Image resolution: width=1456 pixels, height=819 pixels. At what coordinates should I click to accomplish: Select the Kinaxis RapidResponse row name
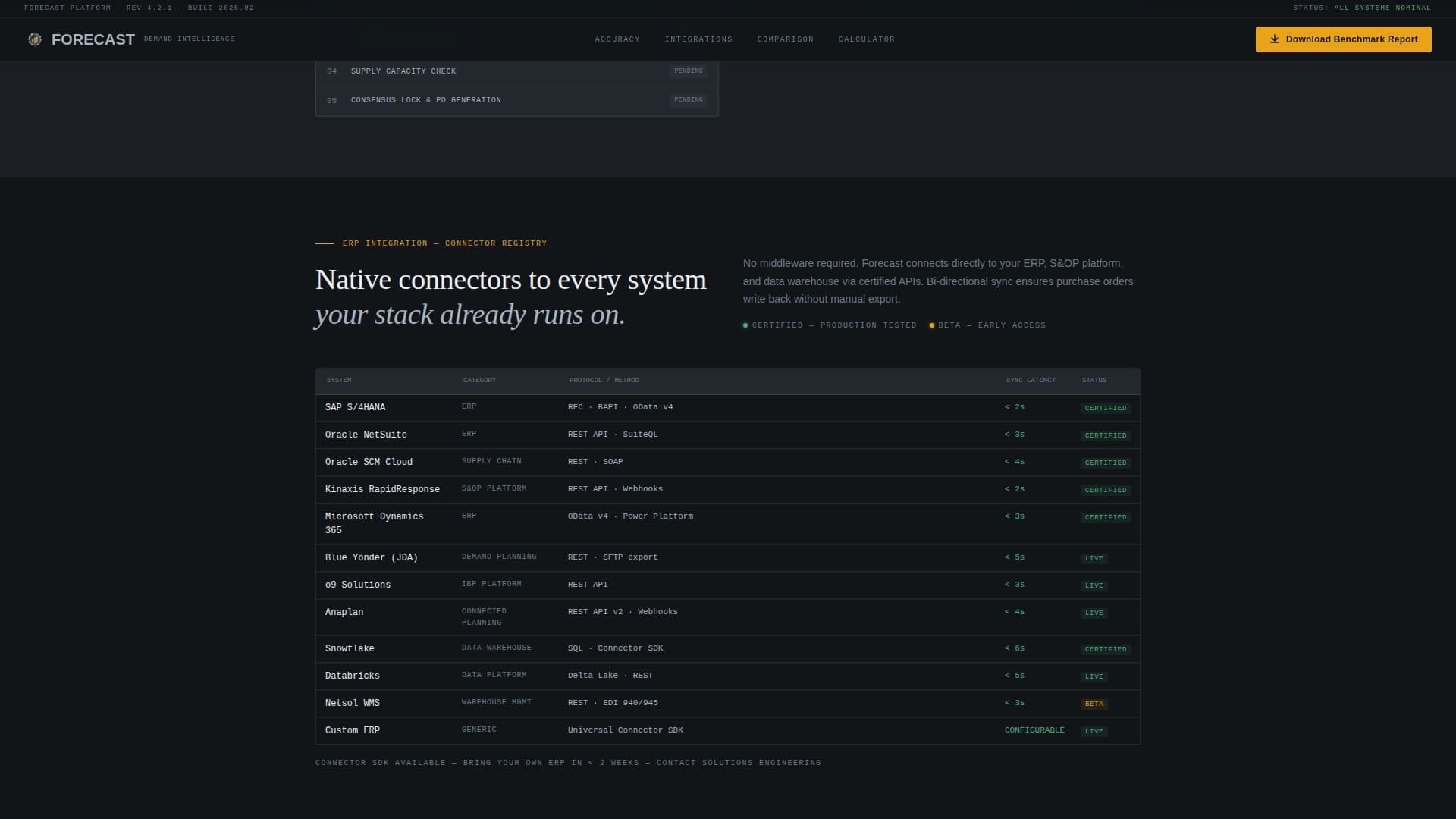(x=382, y=489)
